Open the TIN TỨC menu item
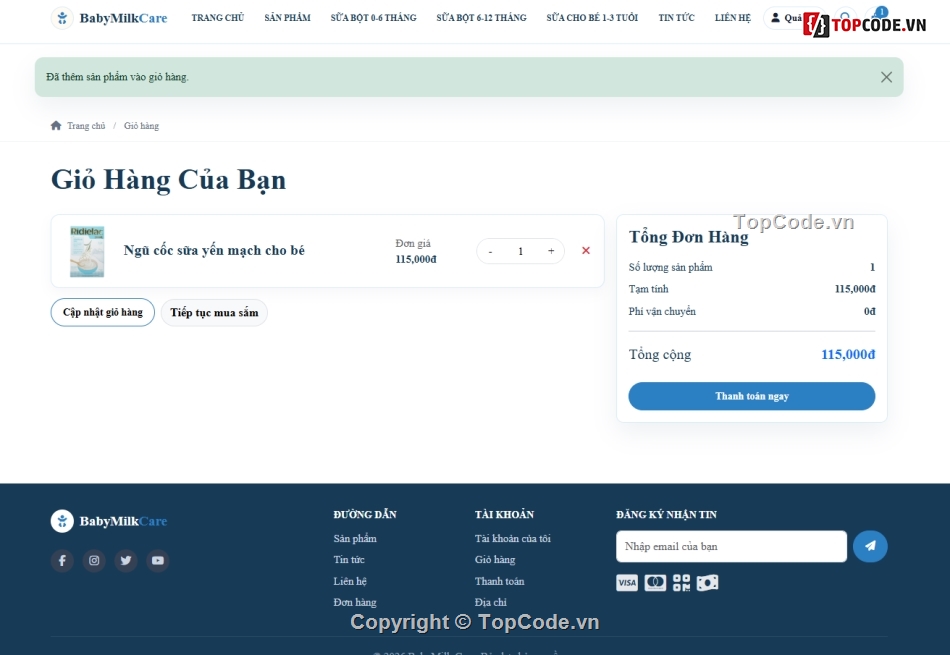Screen dimensions: 950x655 [x=676, y=18]
